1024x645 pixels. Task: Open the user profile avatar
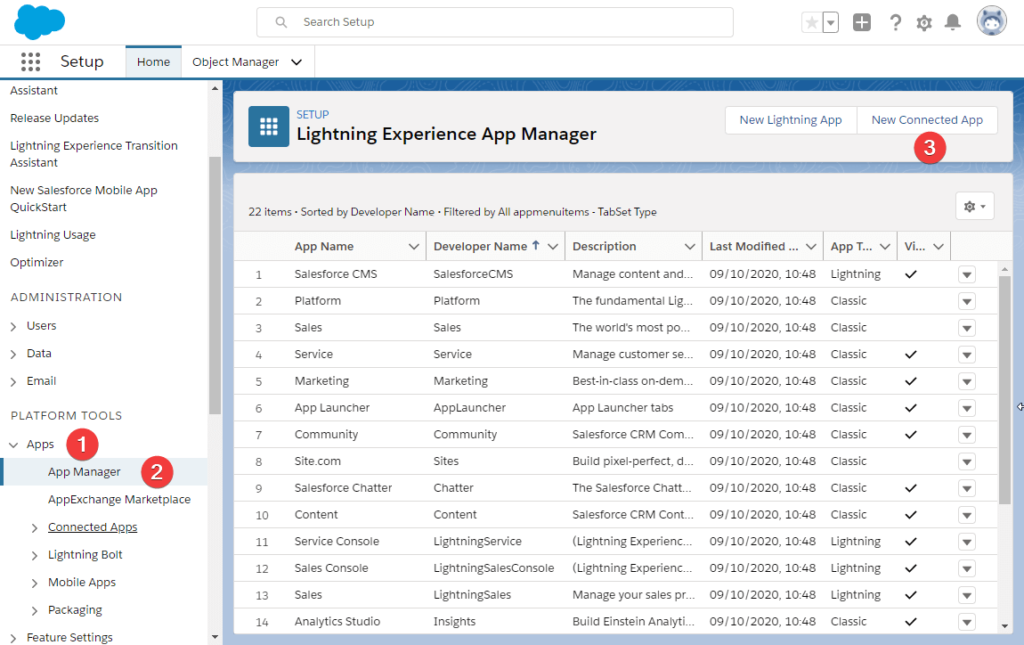coord(991,21)
